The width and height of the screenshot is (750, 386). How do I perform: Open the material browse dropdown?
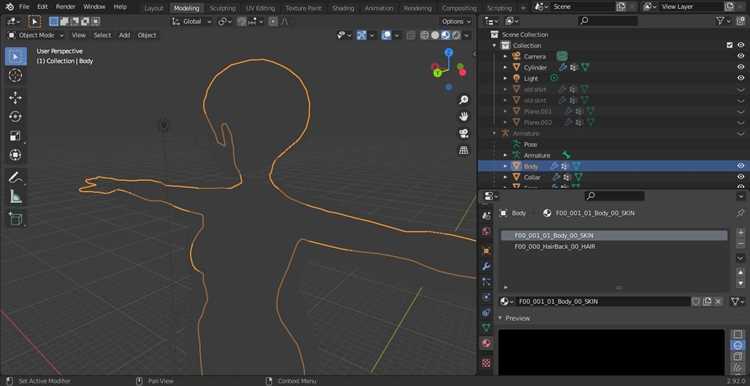(x=507, y=301)
